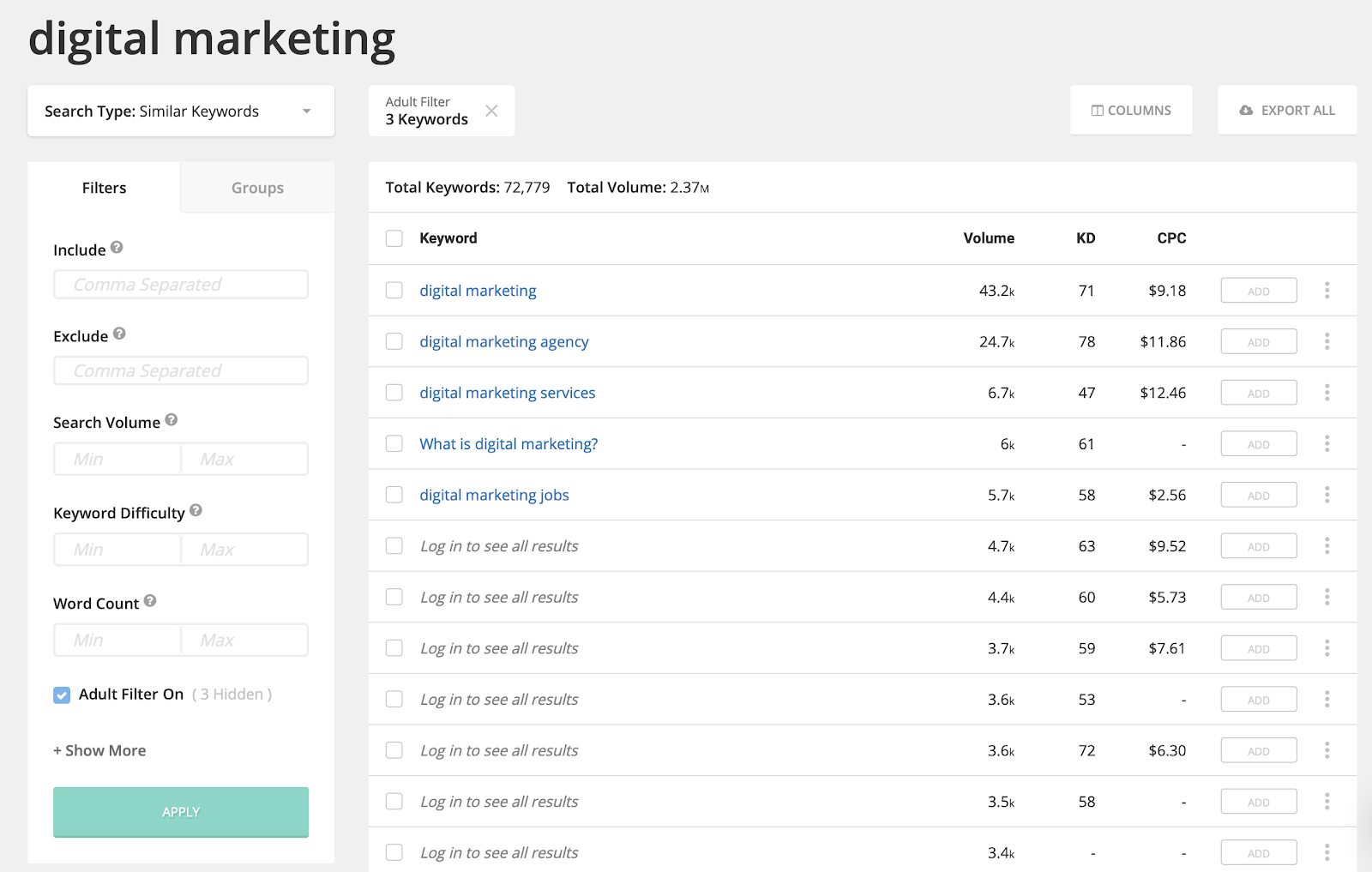Image resolution: width=1372 pixels, height=872 pixels.
Task: Switch to the Groups tab
Action: pos(257,188)
